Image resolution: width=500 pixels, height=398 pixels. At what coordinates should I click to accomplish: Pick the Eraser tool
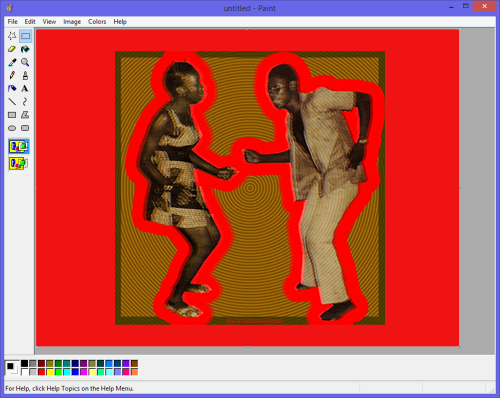(12, 49)
